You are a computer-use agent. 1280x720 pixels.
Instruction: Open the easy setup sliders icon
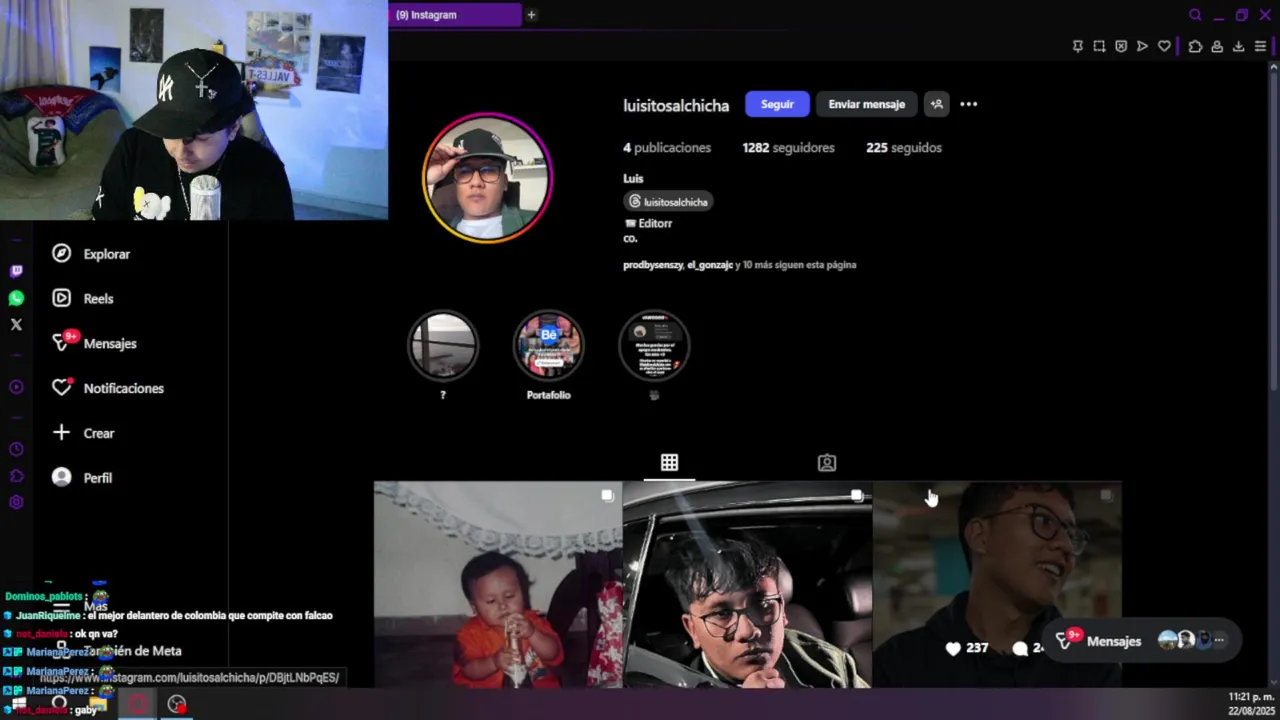1260,46
